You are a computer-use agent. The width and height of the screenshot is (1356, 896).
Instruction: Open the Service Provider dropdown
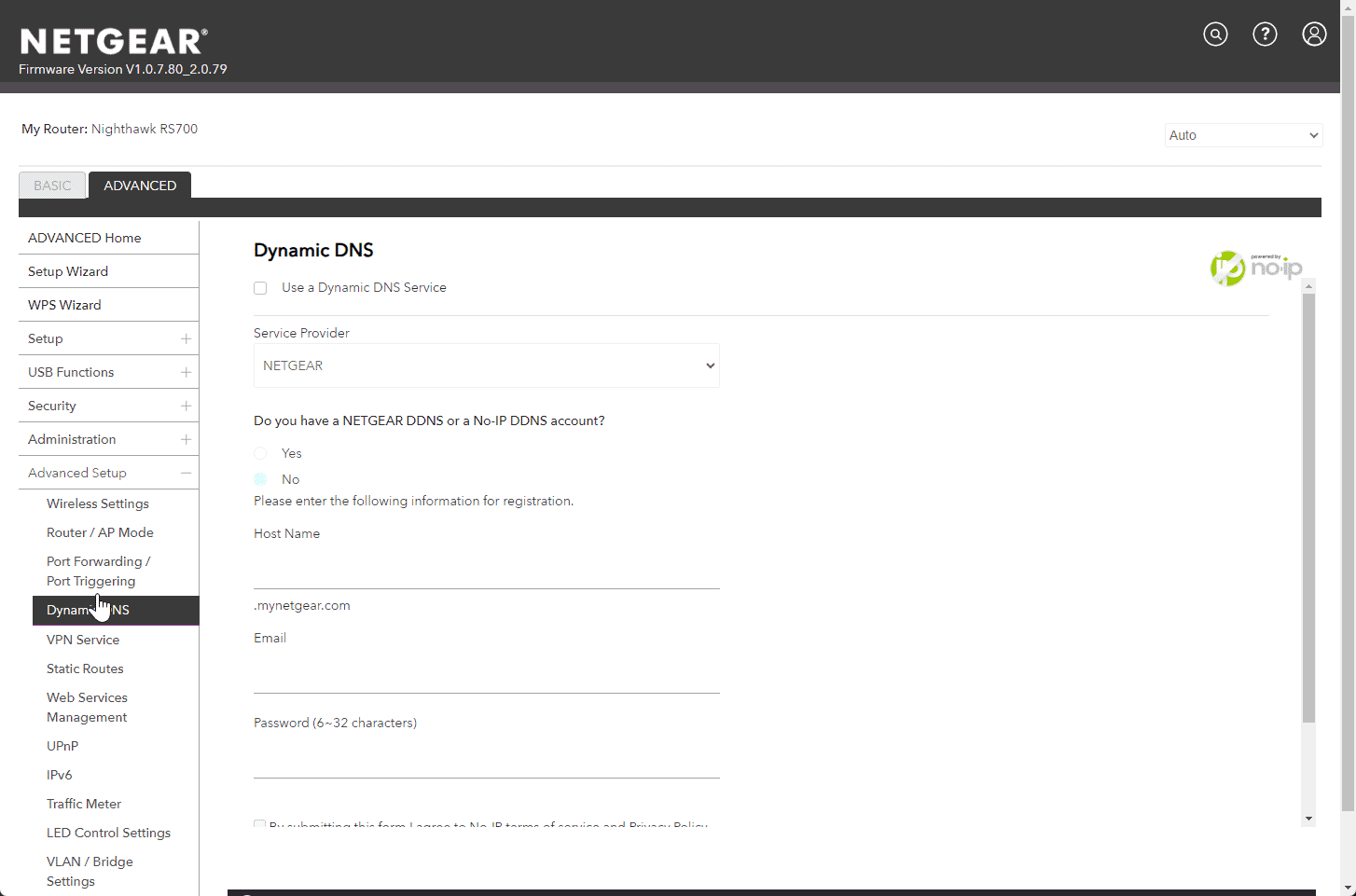[486, 365]
